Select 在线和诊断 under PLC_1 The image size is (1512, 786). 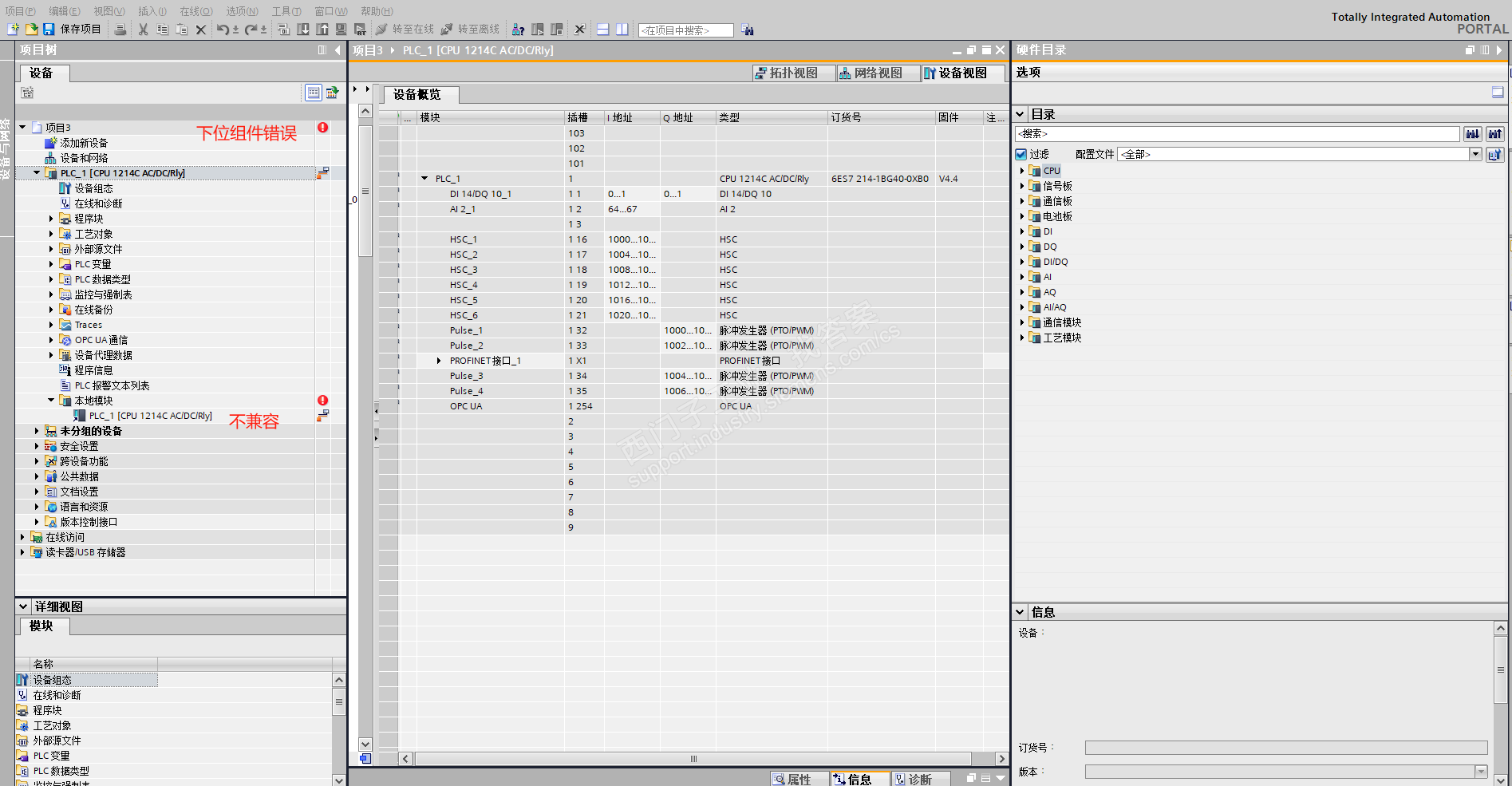click(98, 203)
